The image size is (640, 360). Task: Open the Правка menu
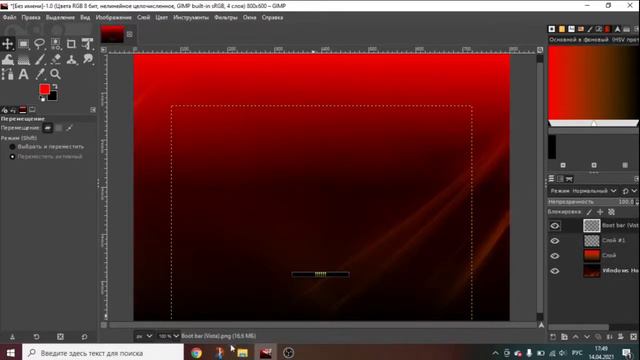point(31,18)
